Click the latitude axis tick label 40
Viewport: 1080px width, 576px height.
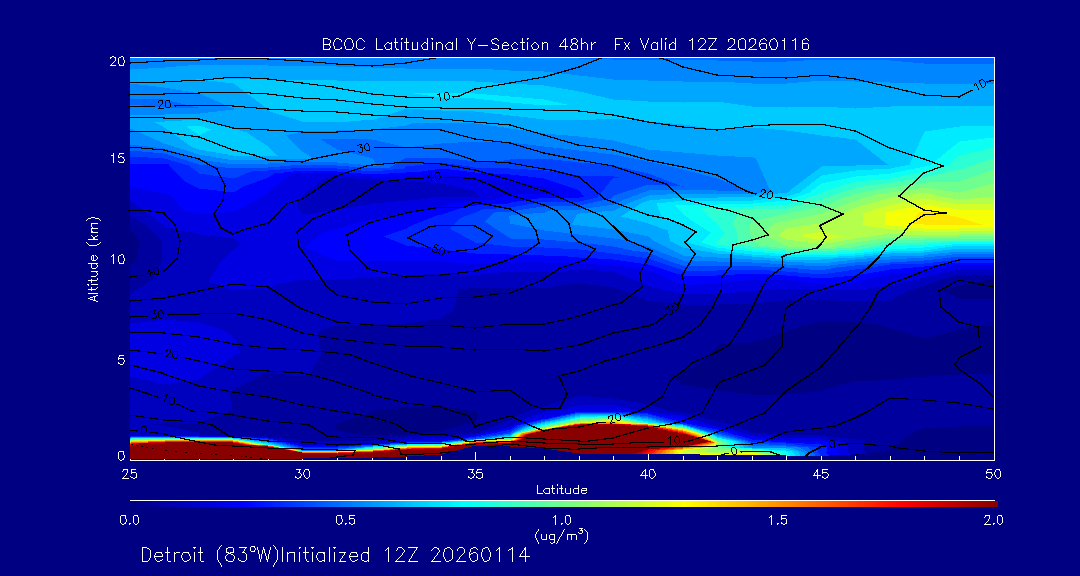[x=648, y=474]
